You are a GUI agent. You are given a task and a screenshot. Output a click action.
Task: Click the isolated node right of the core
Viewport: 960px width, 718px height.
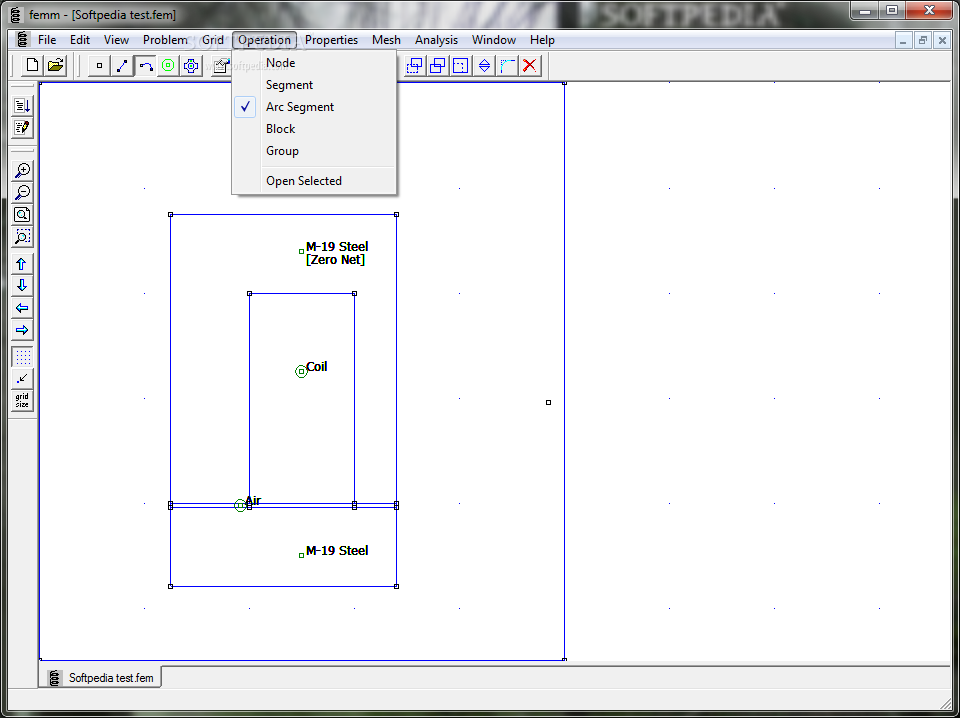[x=549, y=402]
